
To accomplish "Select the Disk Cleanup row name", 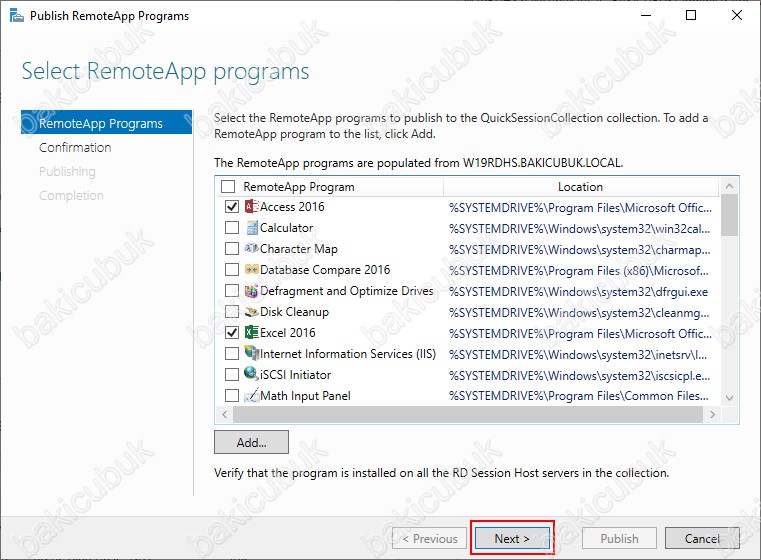I will [x=295, y=312].
